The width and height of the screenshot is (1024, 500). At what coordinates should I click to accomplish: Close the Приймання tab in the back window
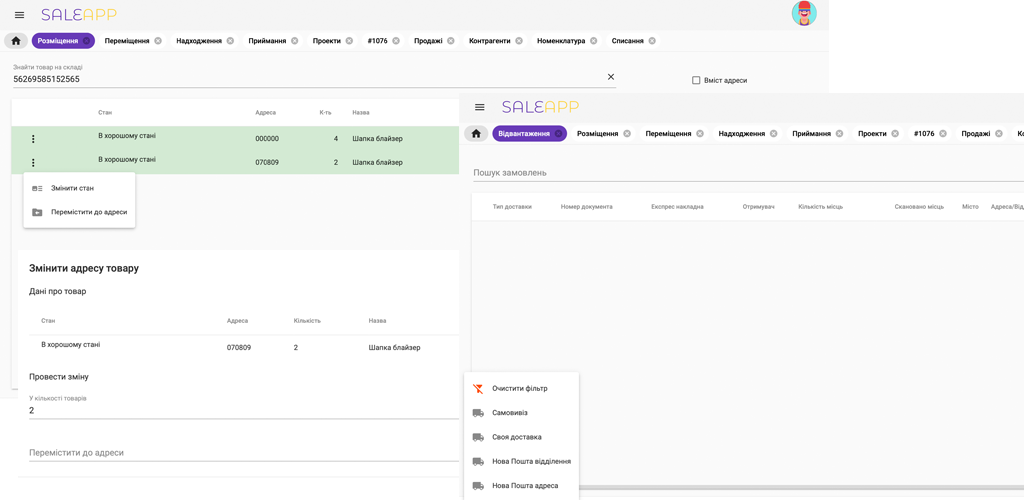(295, 40)
